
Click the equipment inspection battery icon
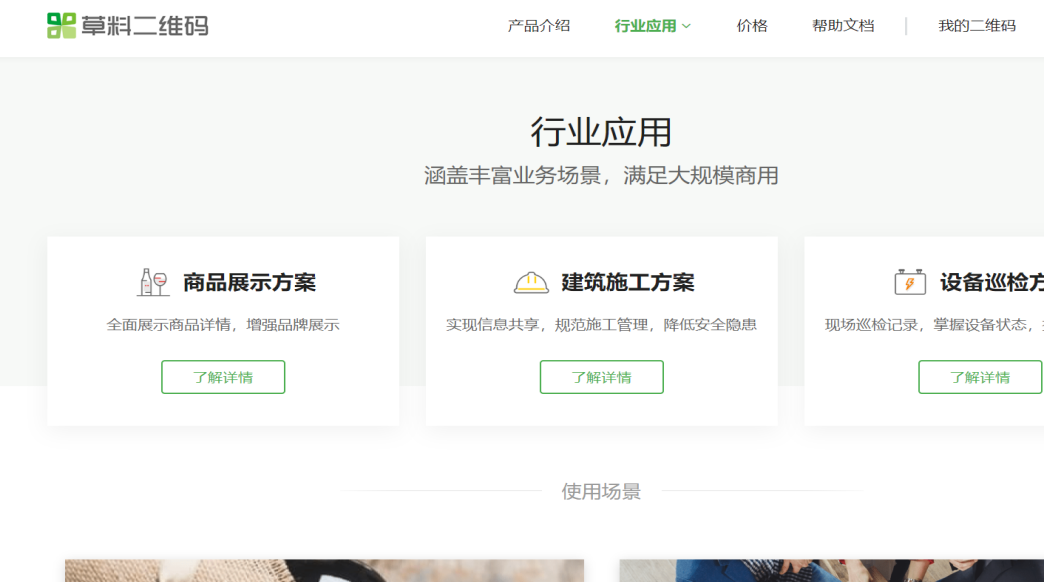click(909, 283)
